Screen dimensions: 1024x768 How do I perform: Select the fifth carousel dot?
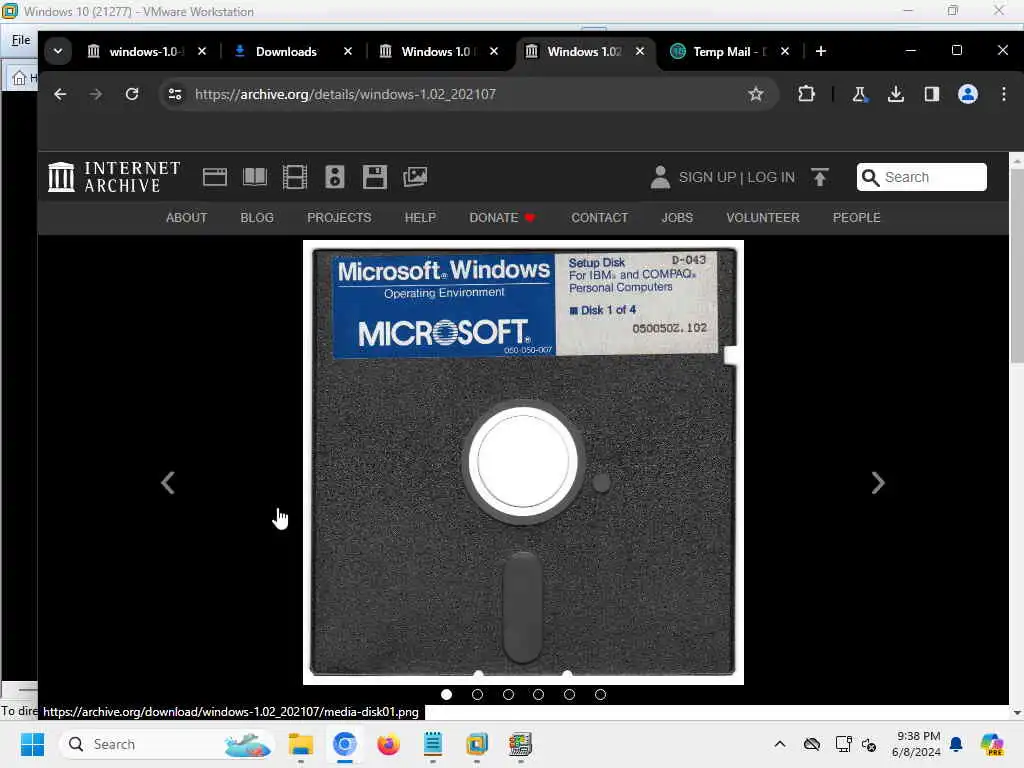(x=569, y=695)
